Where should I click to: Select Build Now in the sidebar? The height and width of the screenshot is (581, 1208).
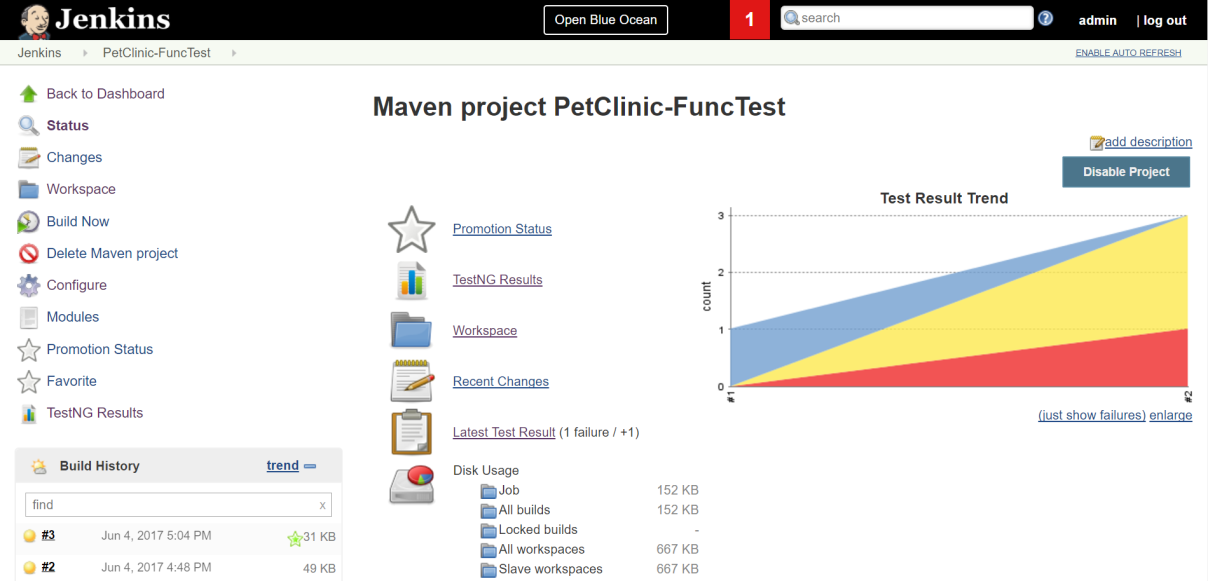point(78,222)
